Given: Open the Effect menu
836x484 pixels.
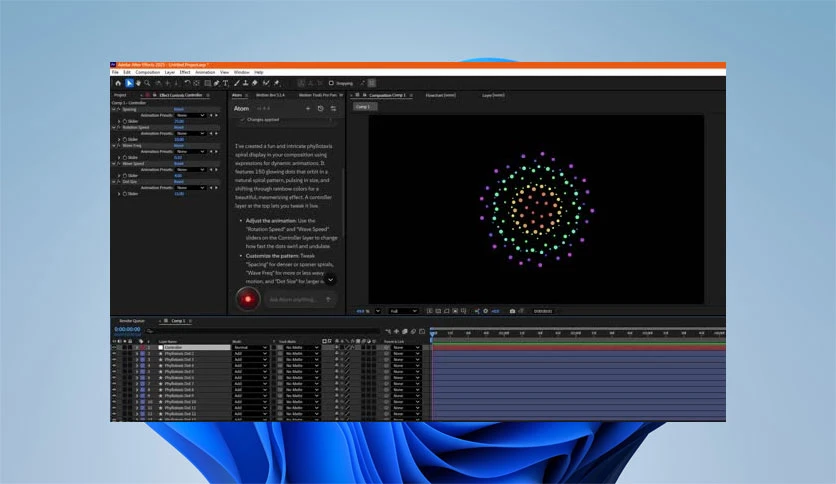Looking at the screenshot, I should pyautogui.click(x=184, y=72).
